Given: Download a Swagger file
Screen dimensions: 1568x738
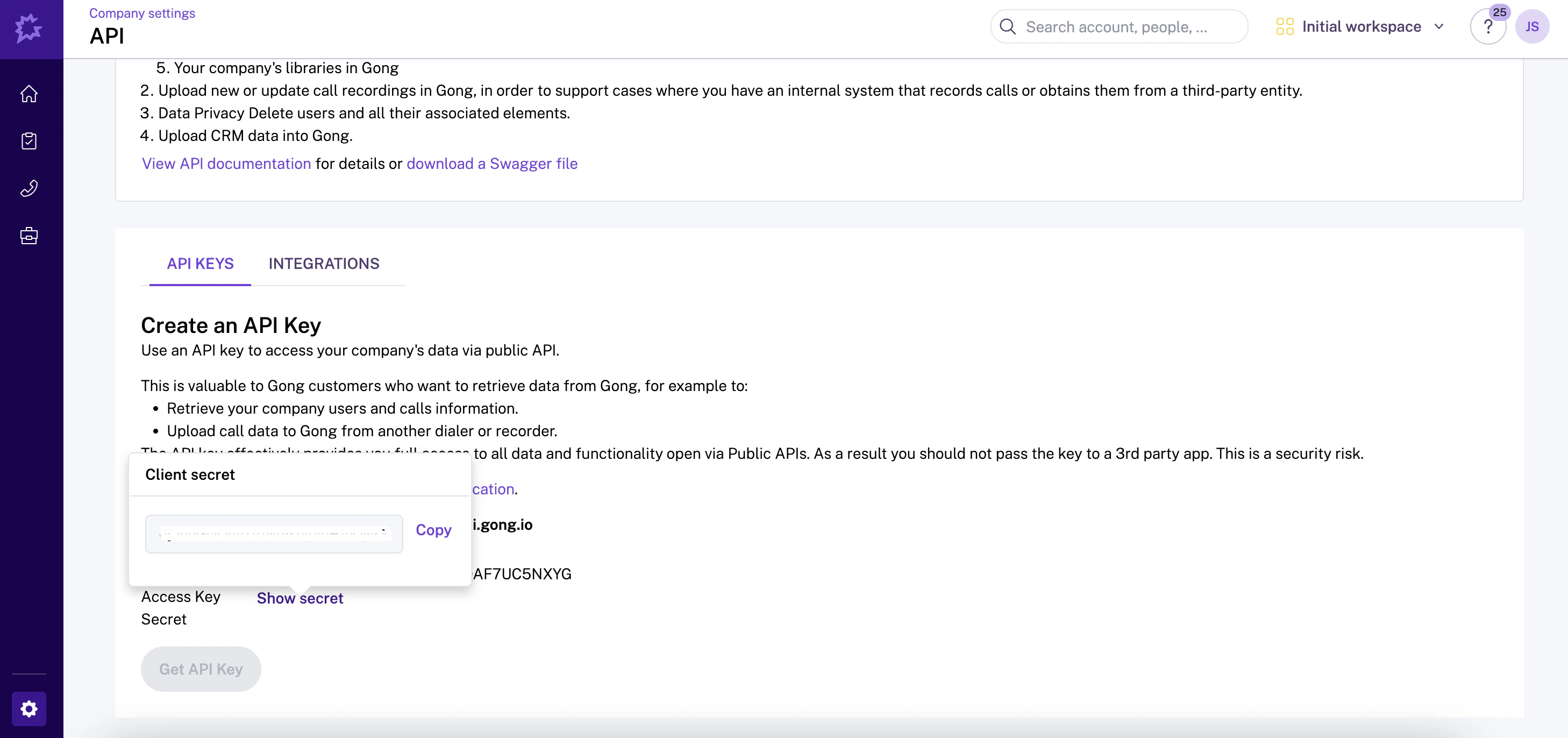Looking at the screenshot, I should pos(492,163).
